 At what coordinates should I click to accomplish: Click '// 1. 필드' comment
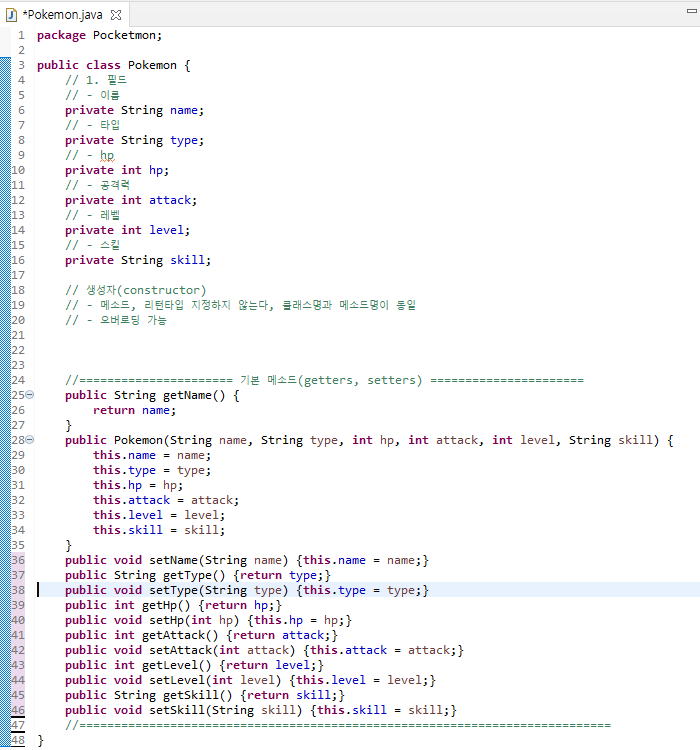click(96, 80)
